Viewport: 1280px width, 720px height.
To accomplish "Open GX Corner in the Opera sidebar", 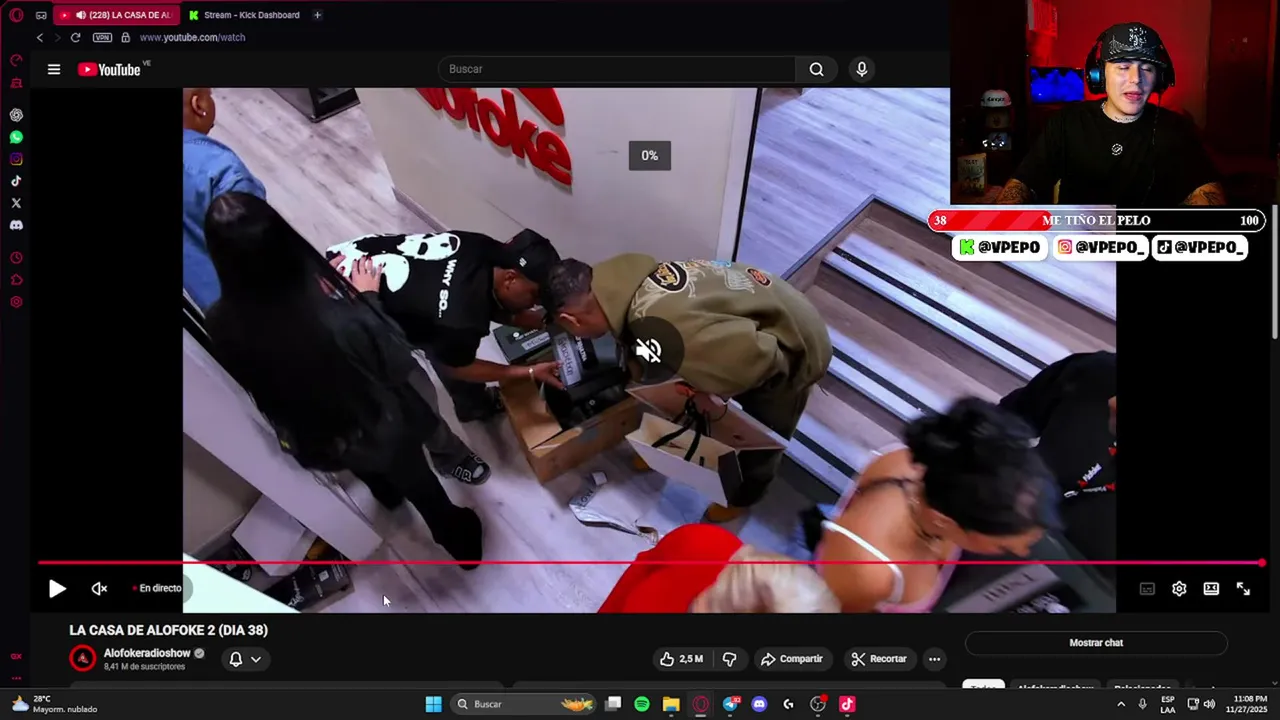I will 16,83.
